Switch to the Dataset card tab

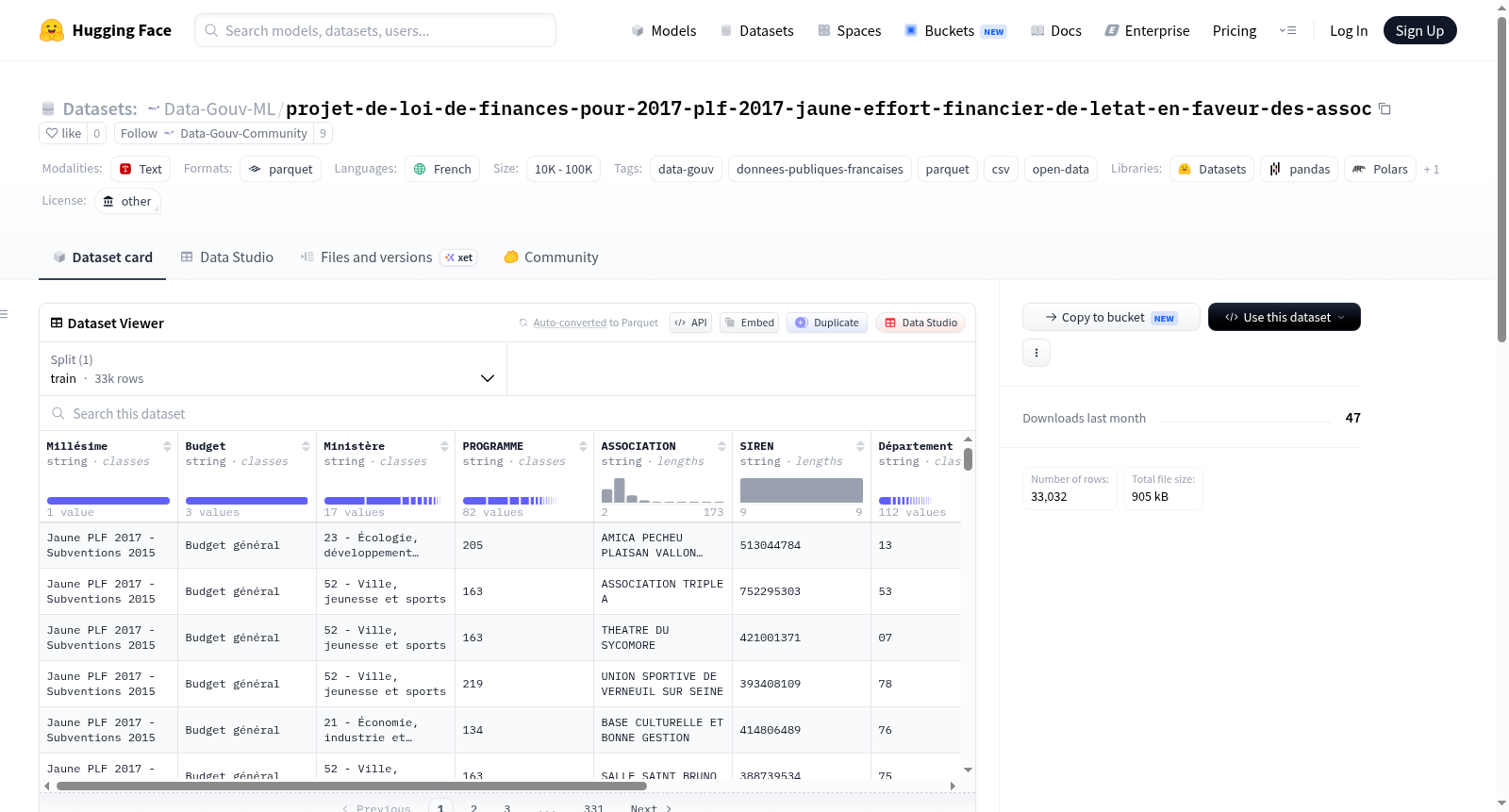(x=103, y=257)
